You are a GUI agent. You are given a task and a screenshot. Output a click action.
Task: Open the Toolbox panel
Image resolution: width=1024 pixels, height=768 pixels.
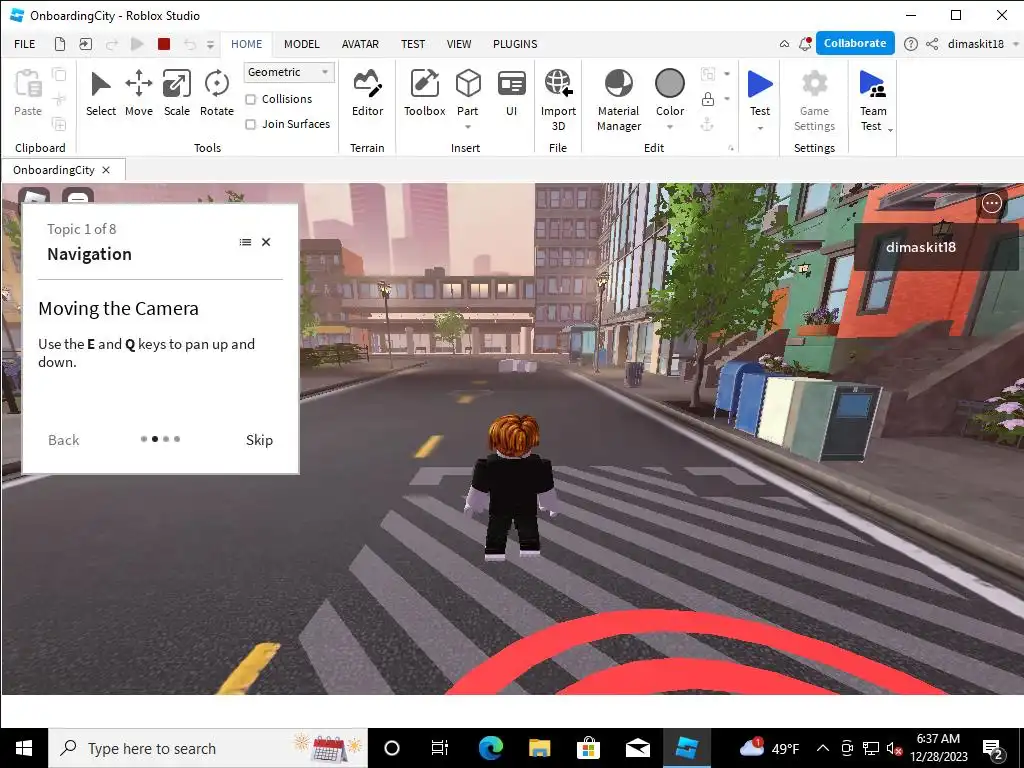[x=424, y=93]
